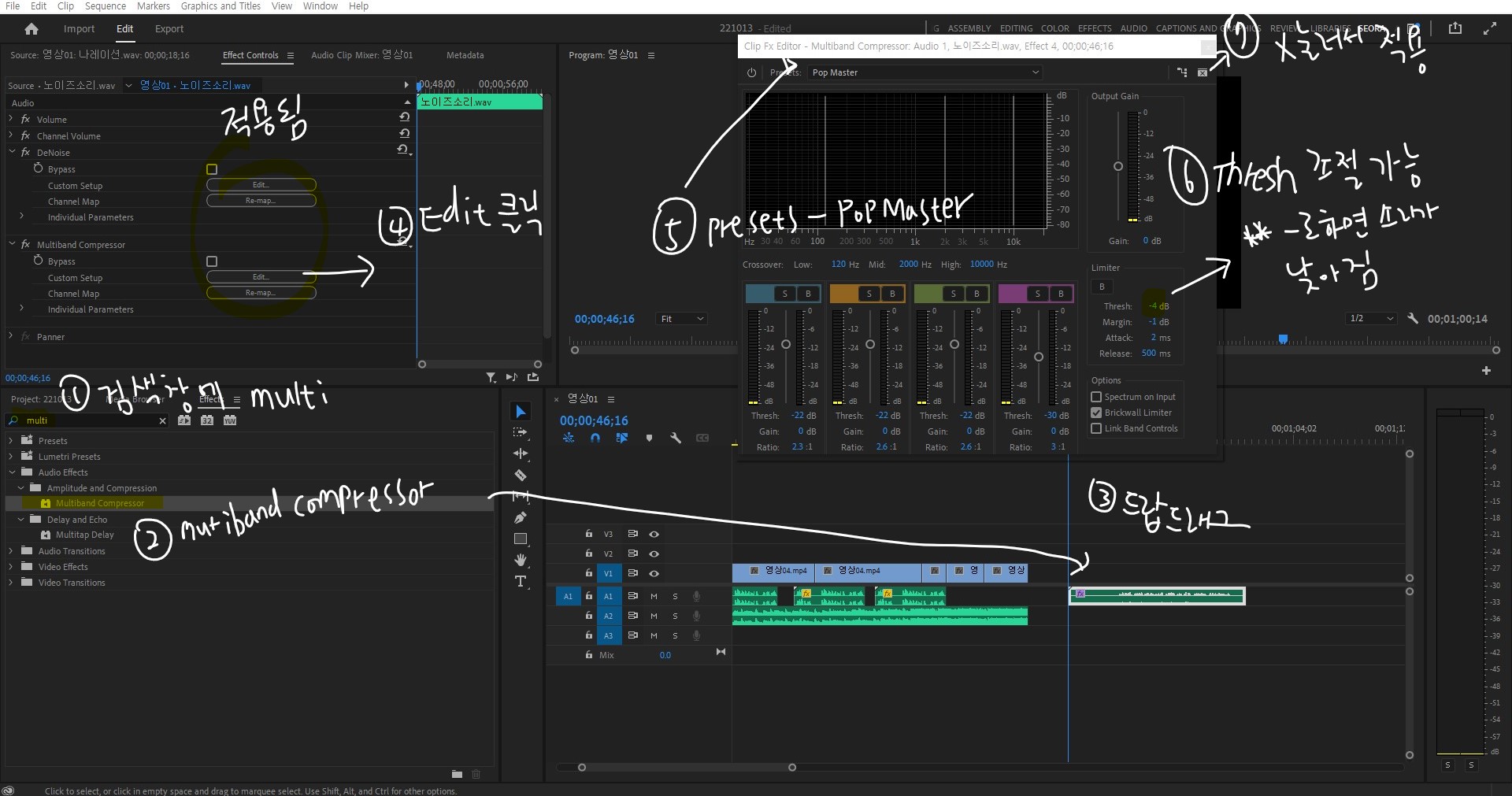
Task: Select the Hand tool
Action: click(521, 560)
